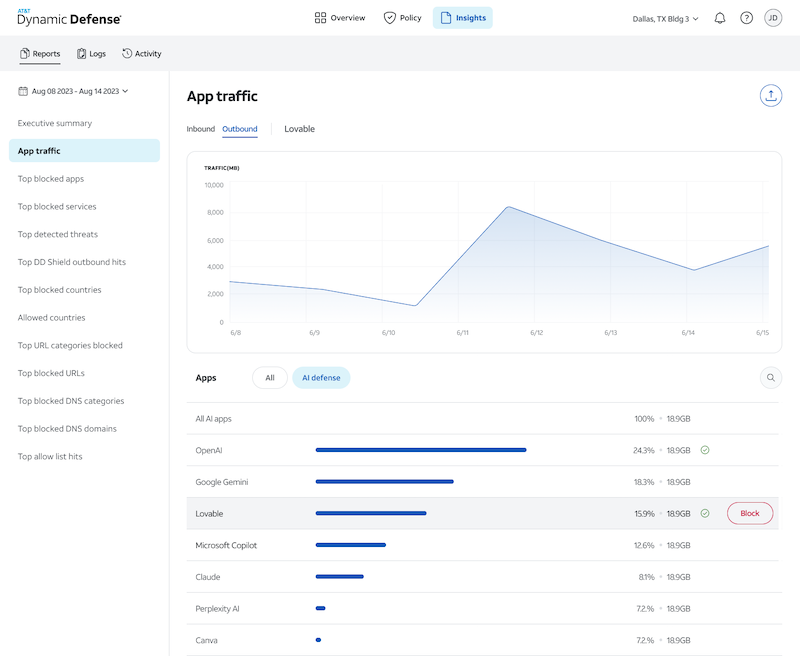The height and width of the screenshot is (656, 800).
Task: Select the OpenAI app row
Action: [x=483, y=450]
